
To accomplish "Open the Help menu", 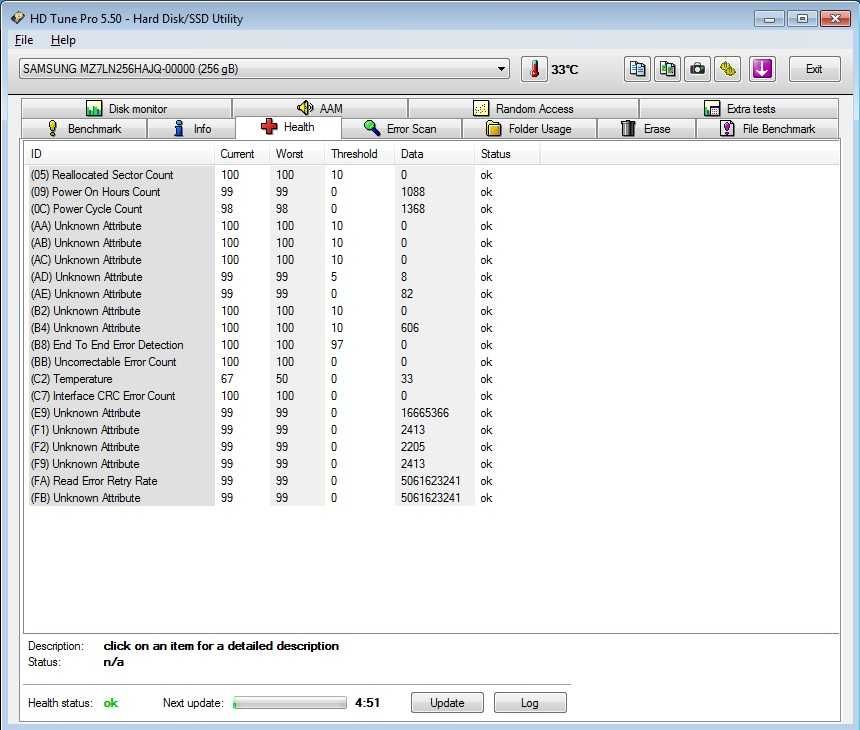I will (63, 40).
